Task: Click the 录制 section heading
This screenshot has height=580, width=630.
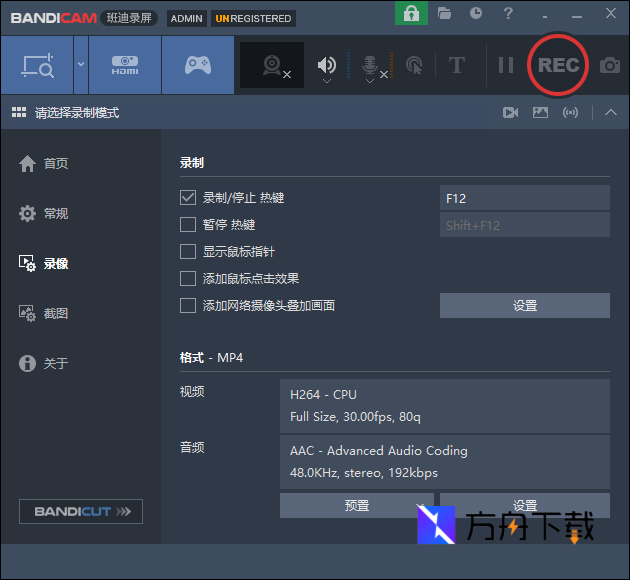Action: [192, 163]
